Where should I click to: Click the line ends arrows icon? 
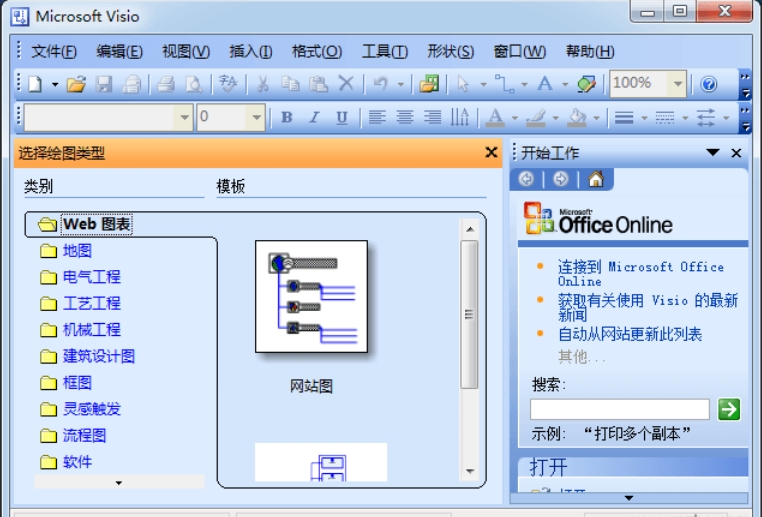706,117
